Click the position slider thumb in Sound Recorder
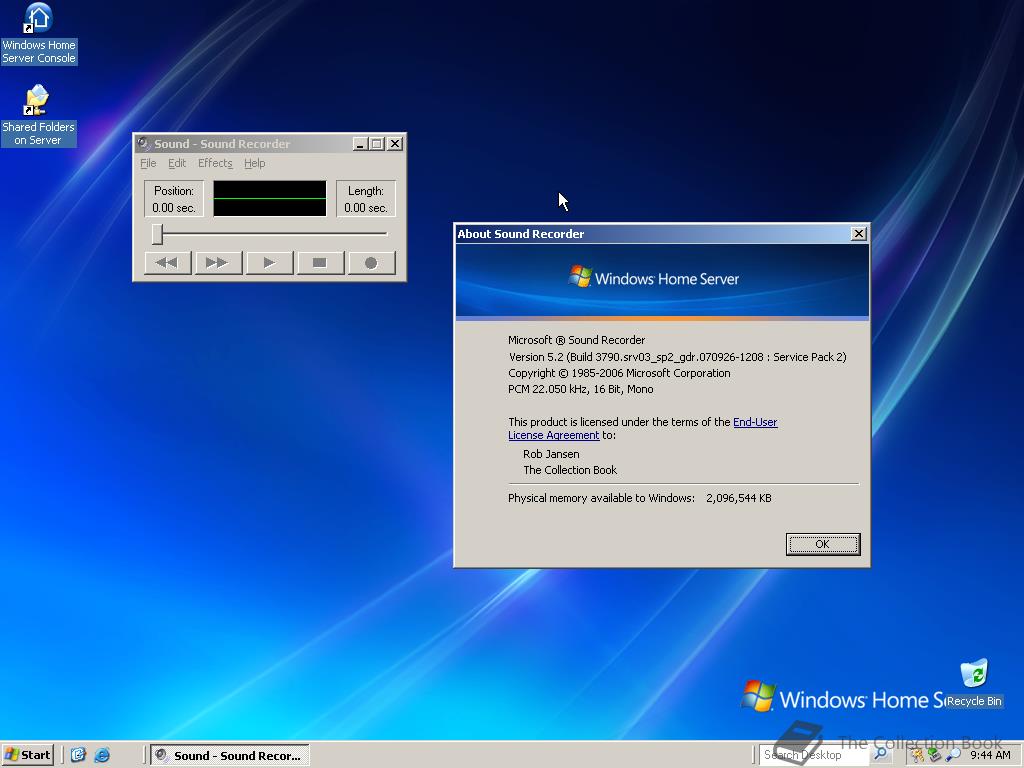The image size is (1024, 768). 157,234
